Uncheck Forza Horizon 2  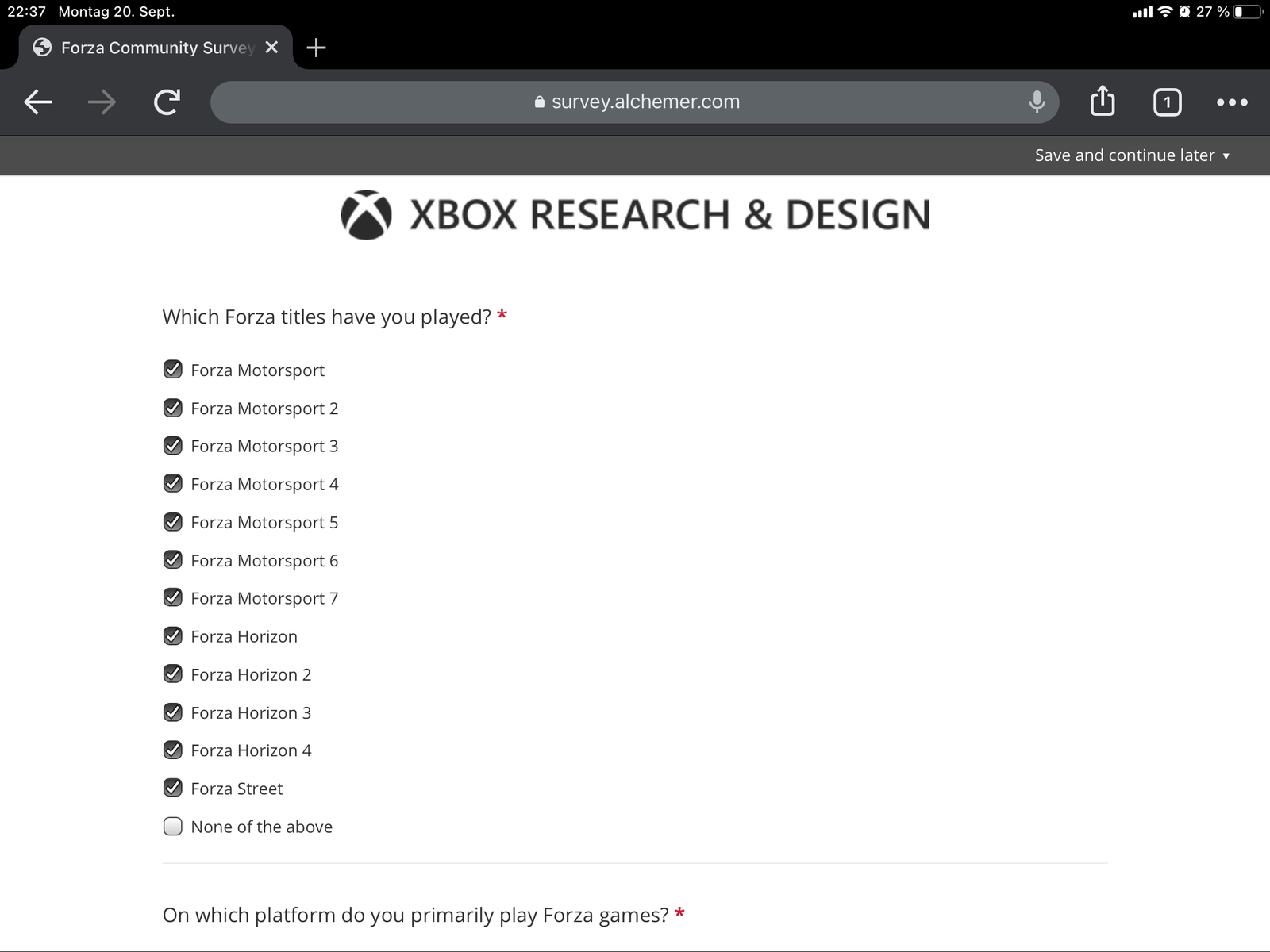click(x=172, y=674)
